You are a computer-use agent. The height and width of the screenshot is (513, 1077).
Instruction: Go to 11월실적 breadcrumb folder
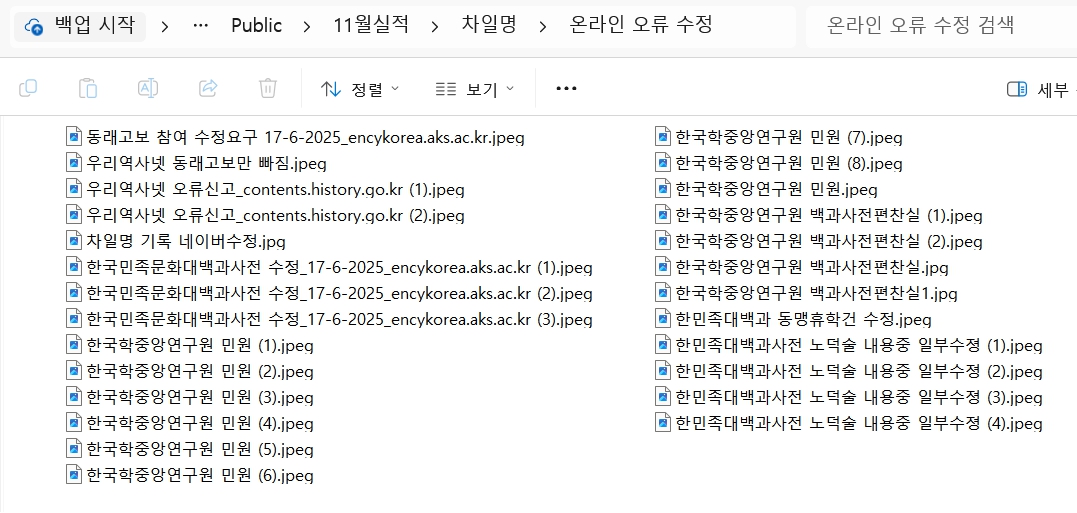(371, 26)
